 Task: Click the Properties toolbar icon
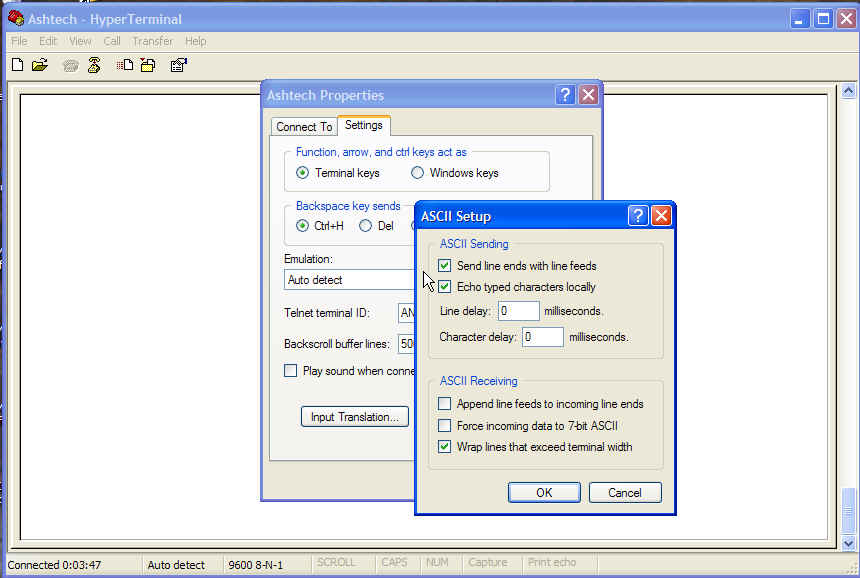[179, 66]
